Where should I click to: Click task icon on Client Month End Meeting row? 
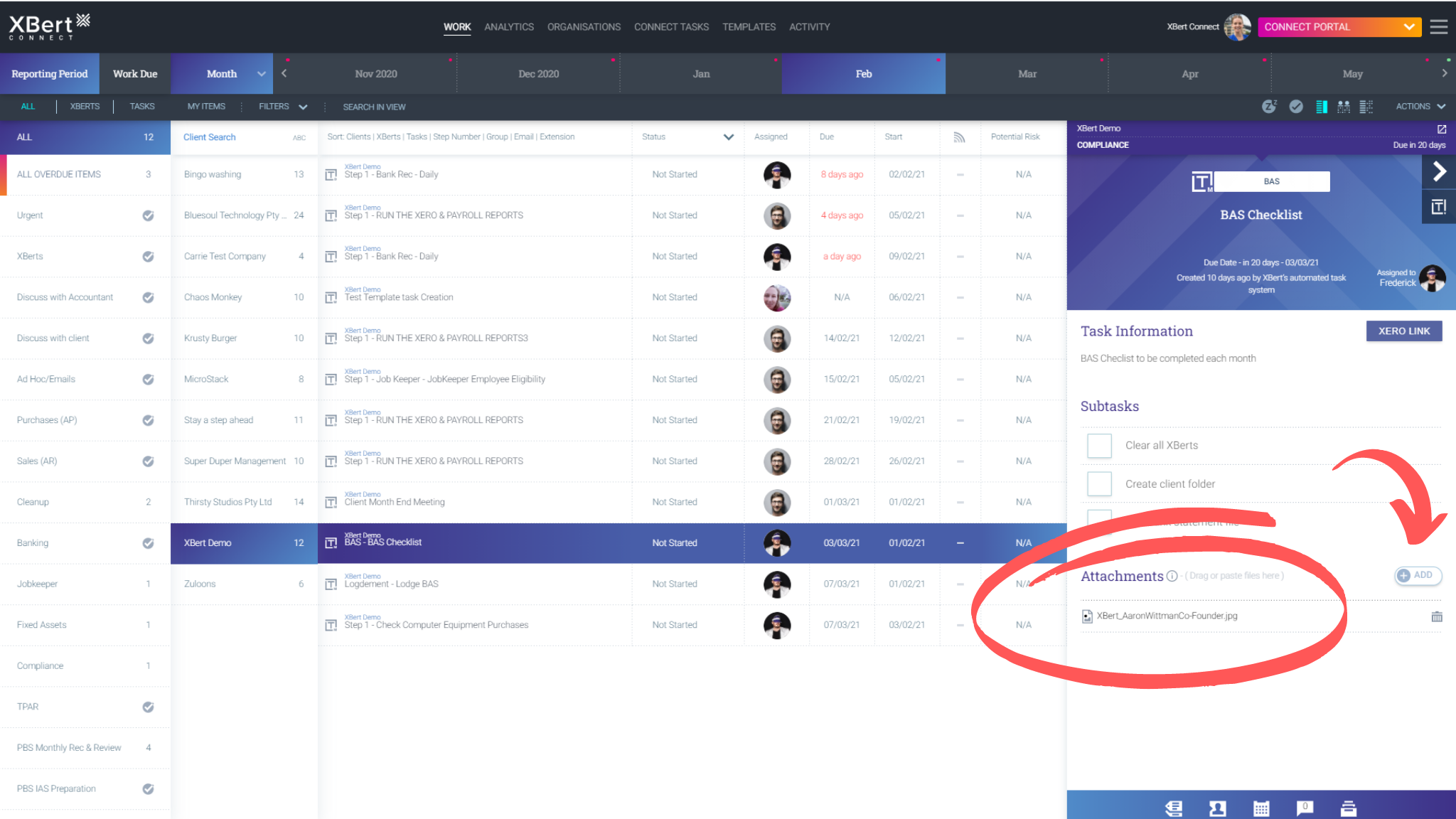[x=331, y=503]
